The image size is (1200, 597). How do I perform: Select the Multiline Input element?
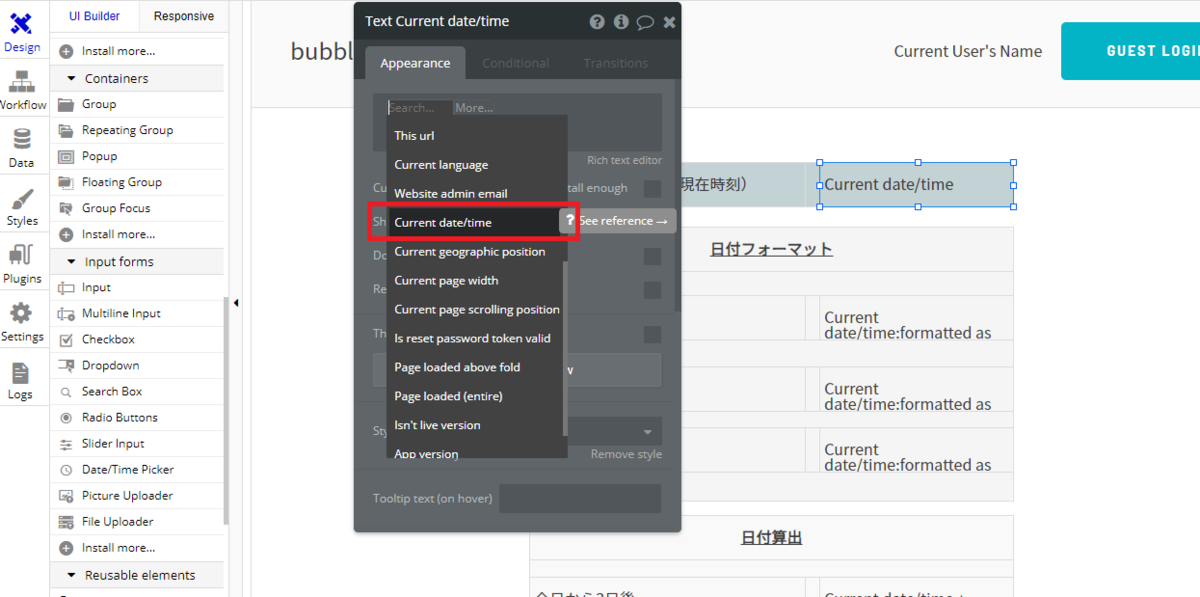[138, 313]
